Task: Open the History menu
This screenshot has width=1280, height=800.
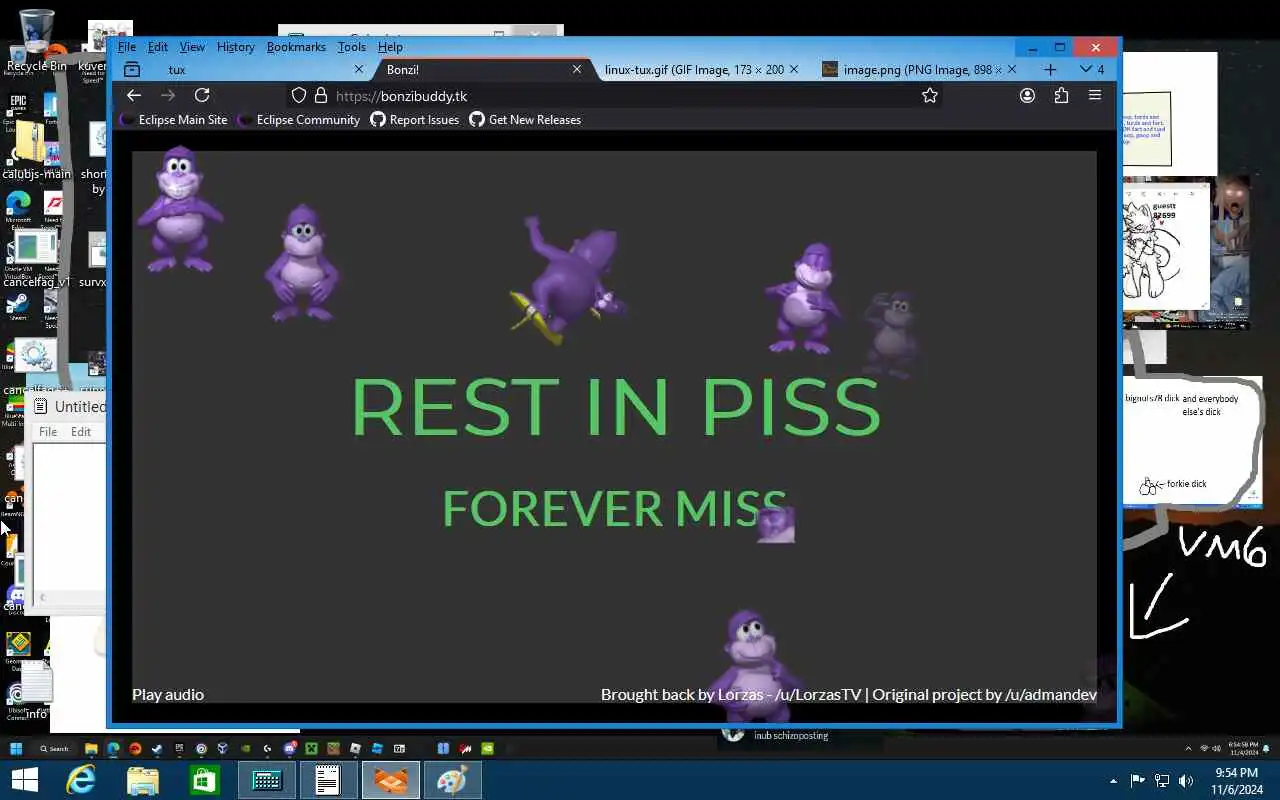Action: point(236,47)
